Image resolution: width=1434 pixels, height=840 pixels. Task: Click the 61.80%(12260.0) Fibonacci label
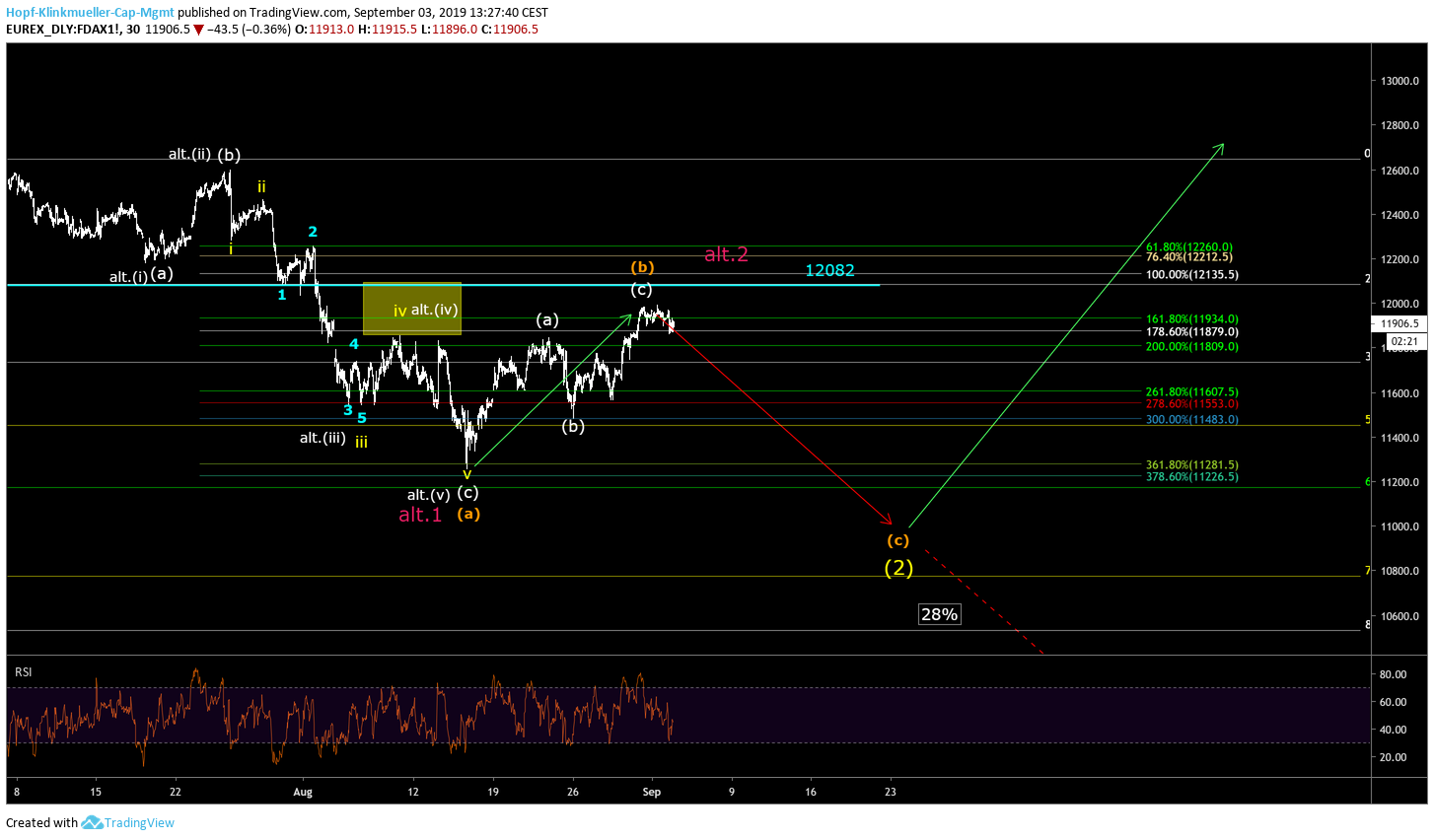point(1188,246)
